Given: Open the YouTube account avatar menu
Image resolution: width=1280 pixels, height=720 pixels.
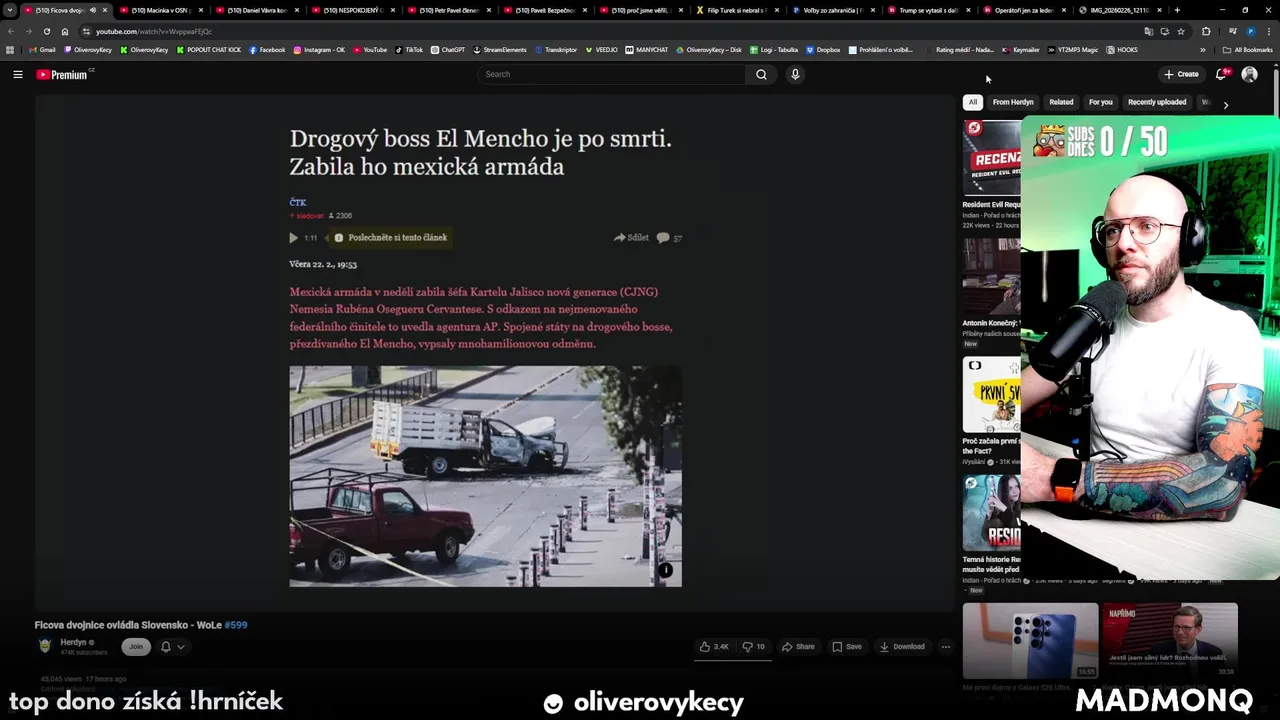Looking at the screenshot, I should [1249, 74].
